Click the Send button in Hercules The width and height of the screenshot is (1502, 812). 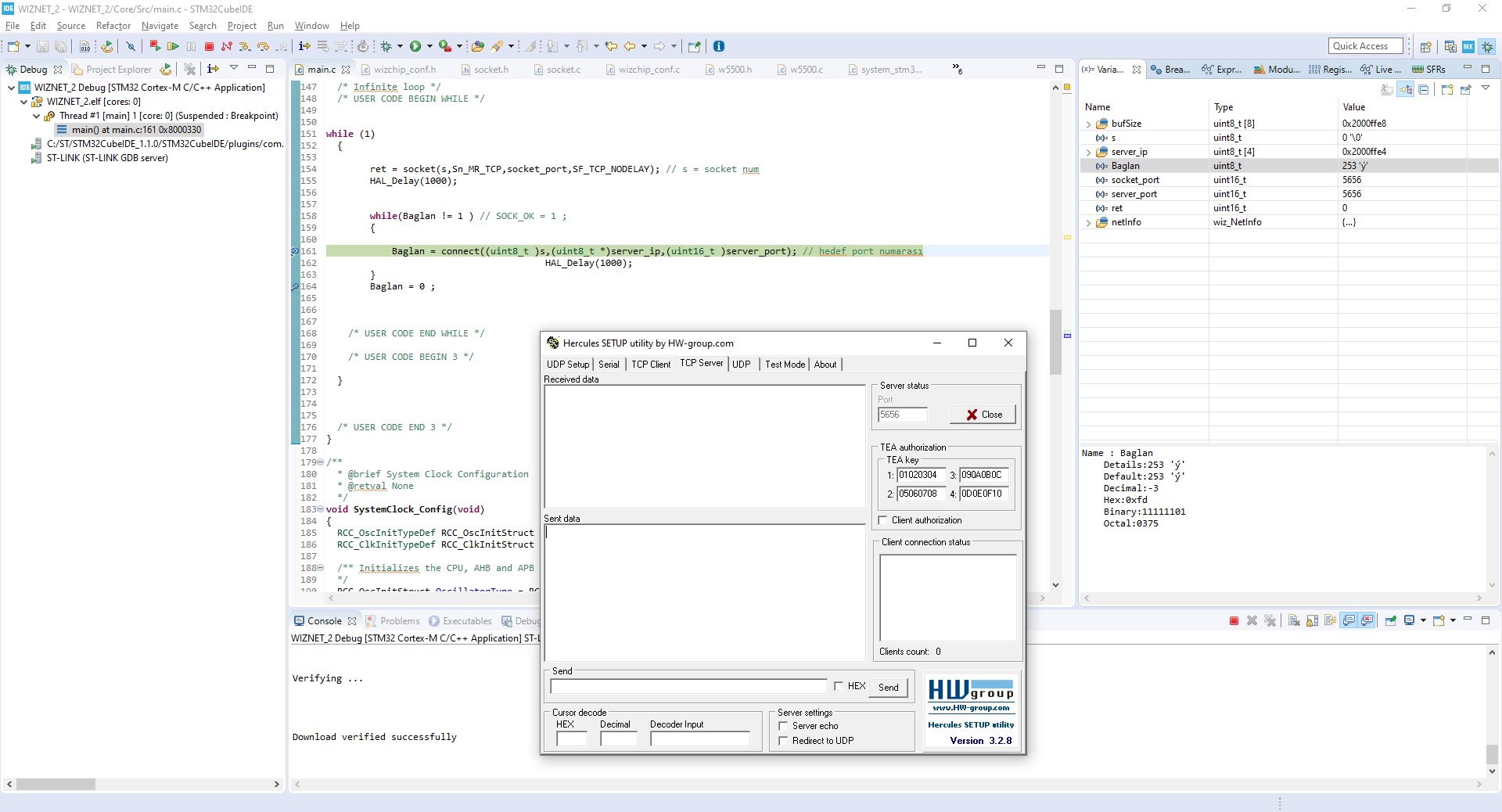888,688
